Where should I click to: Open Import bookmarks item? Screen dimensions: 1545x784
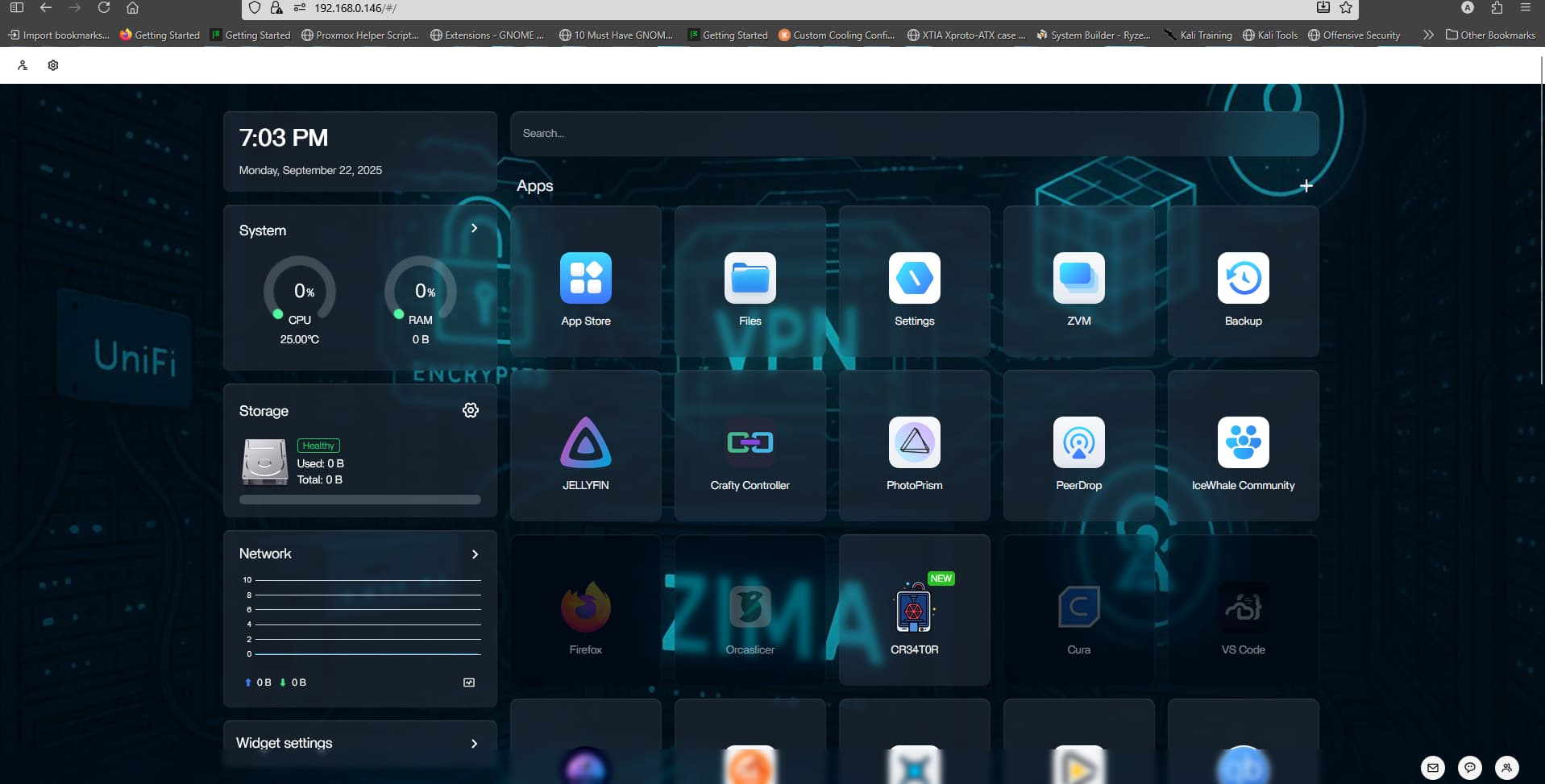[x=59, y=35]
